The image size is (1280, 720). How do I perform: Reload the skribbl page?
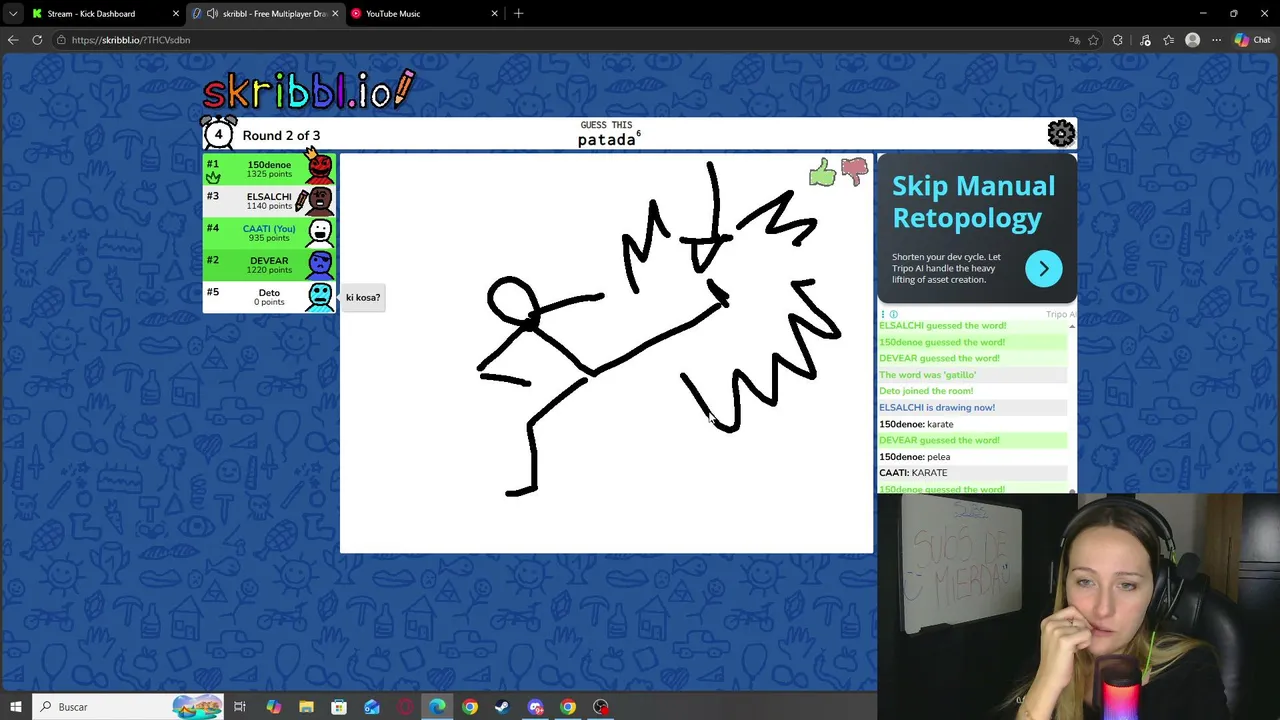pyautogui.click(x=37, y=40)
